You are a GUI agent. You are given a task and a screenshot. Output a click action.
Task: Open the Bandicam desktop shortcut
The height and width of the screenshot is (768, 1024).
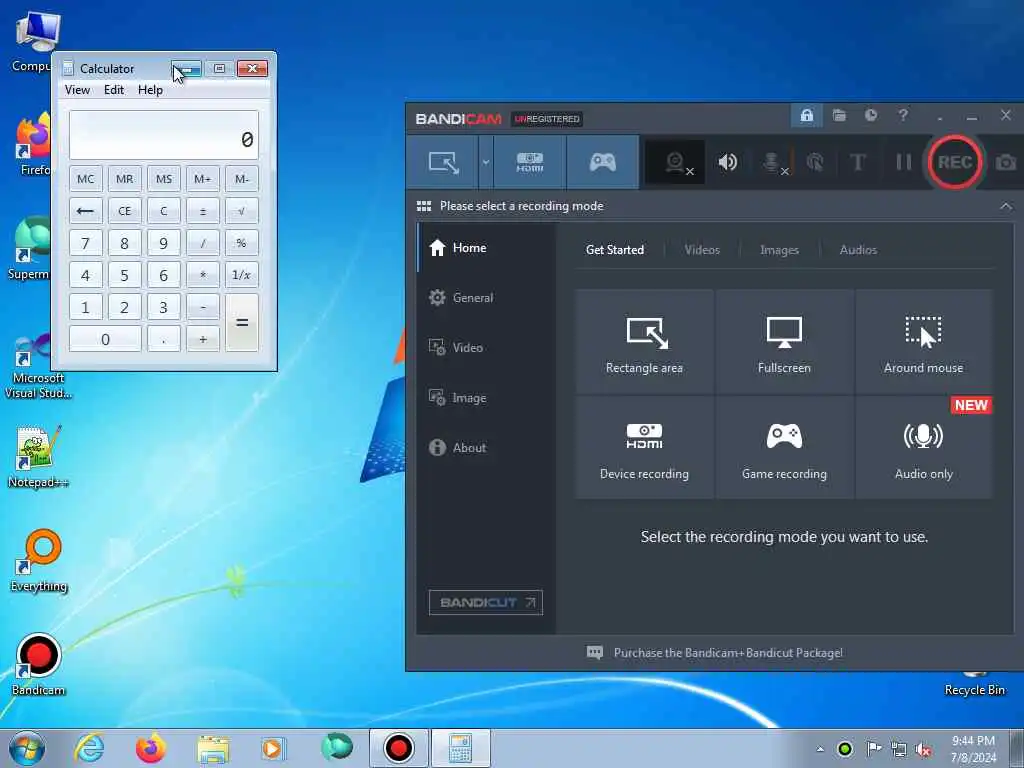38,664
